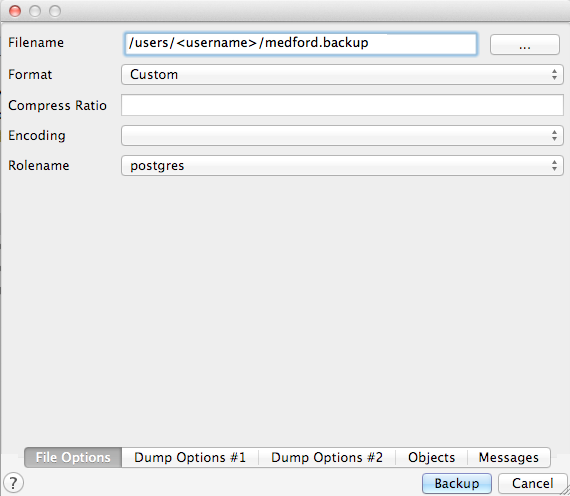
Task: Click into the Compress Ratio field
Action: coord(342,105)
